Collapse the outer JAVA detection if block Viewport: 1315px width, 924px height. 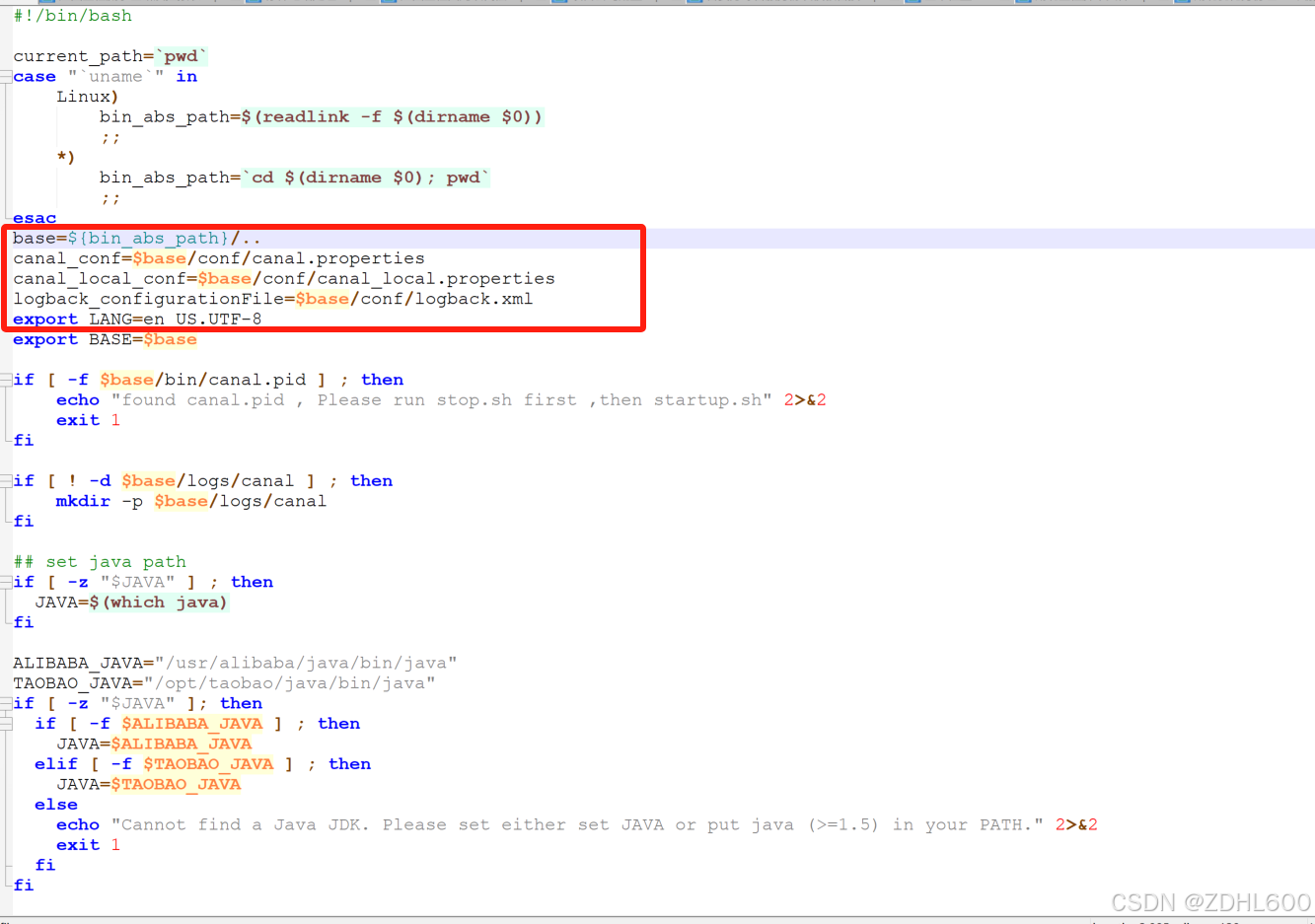(x=7, y=702)
